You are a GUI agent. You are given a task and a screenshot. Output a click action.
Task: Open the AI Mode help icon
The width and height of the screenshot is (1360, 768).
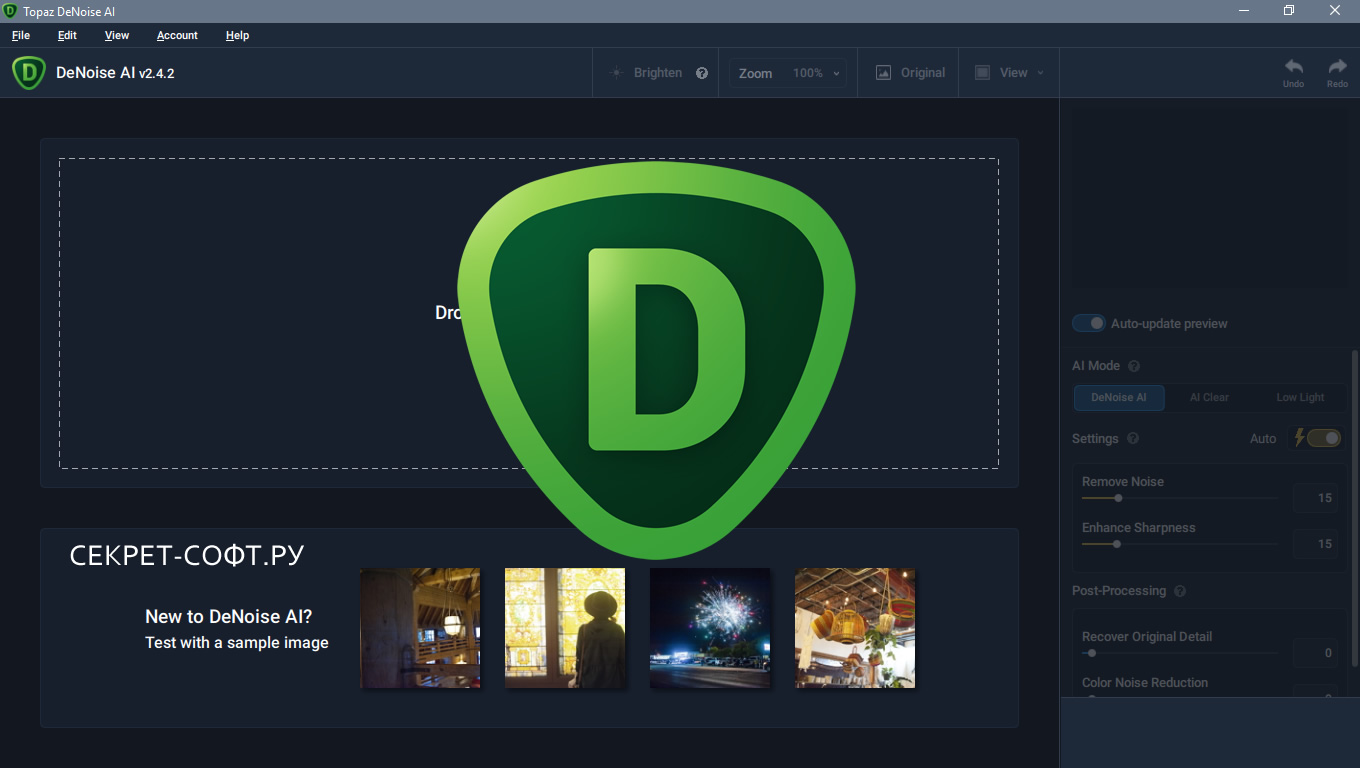pos(1134,366)
